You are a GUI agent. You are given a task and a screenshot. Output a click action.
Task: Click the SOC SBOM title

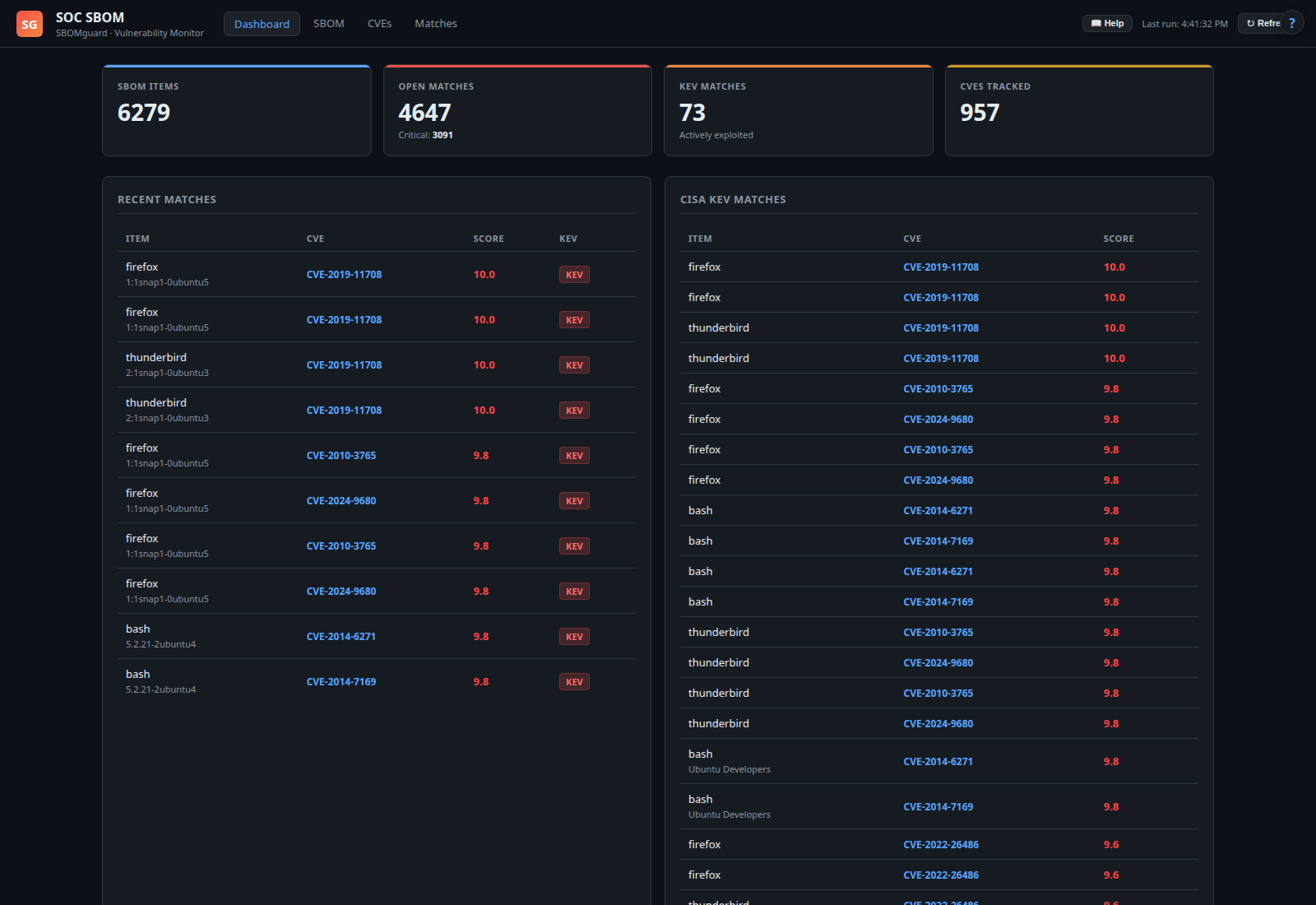pyautogui.click(x=90, y=17)
